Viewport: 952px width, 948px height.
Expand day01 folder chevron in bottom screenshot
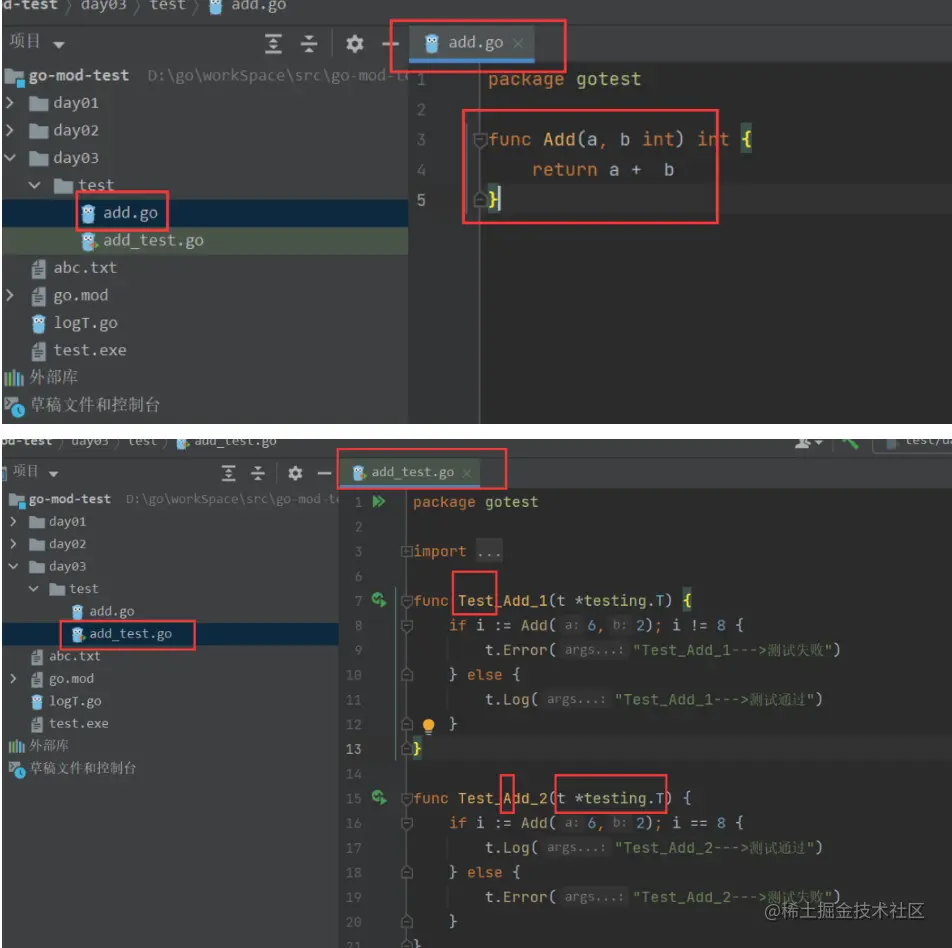pos(13,521)
